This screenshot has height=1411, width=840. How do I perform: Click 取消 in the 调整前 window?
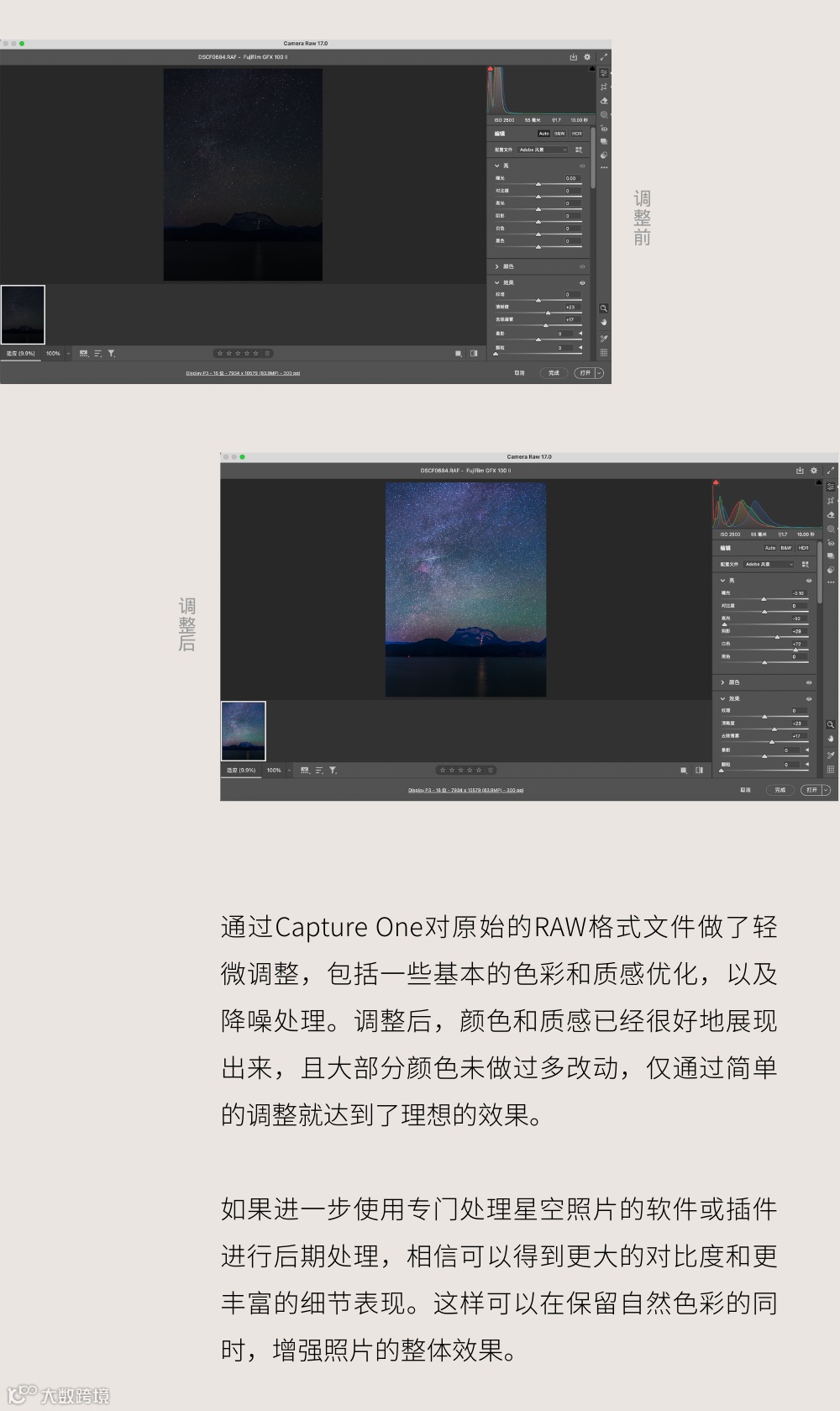519,373
